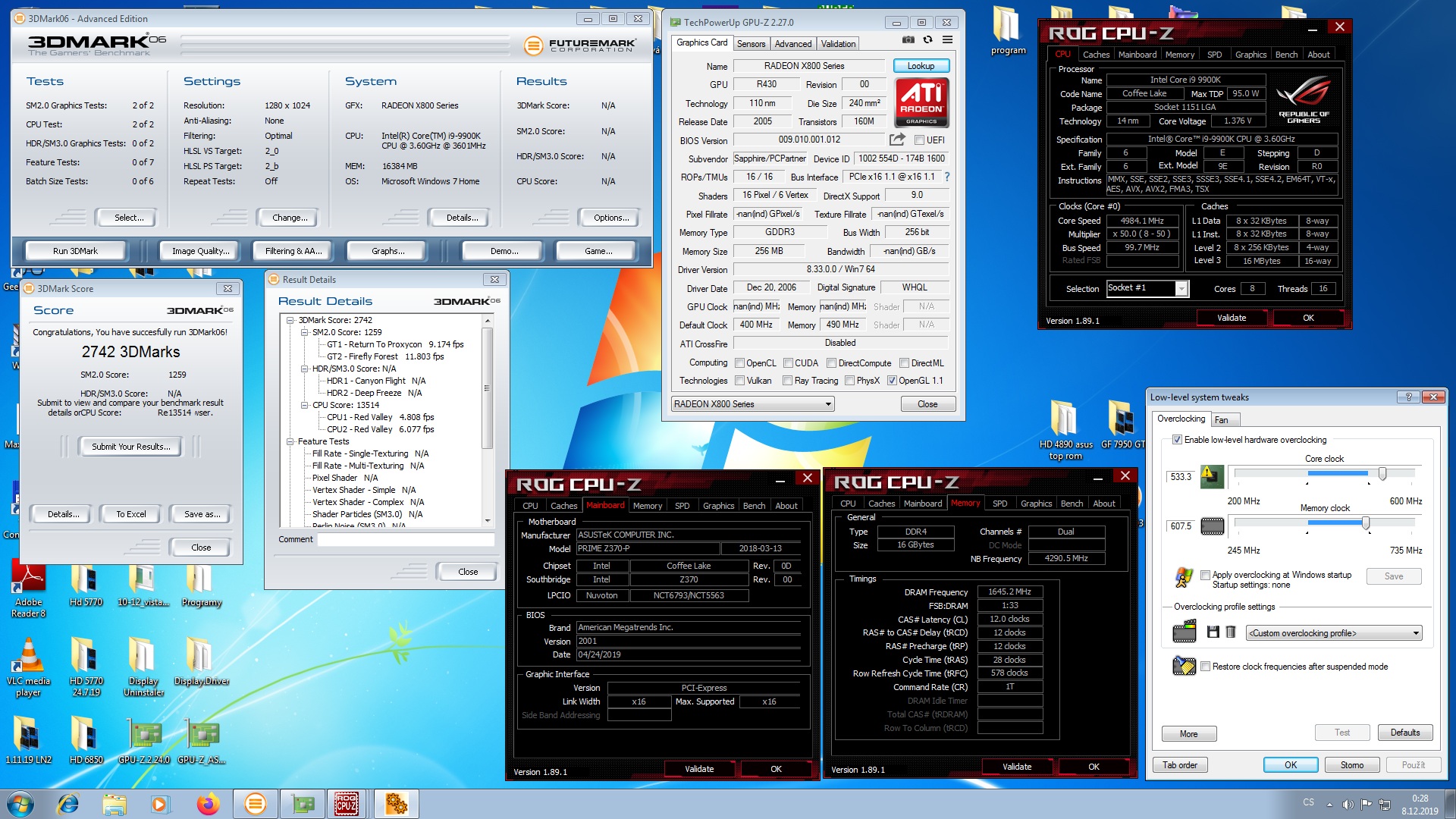Toggle DirectML checkbox
The image size is (1456, 819).
pos(904,363)
